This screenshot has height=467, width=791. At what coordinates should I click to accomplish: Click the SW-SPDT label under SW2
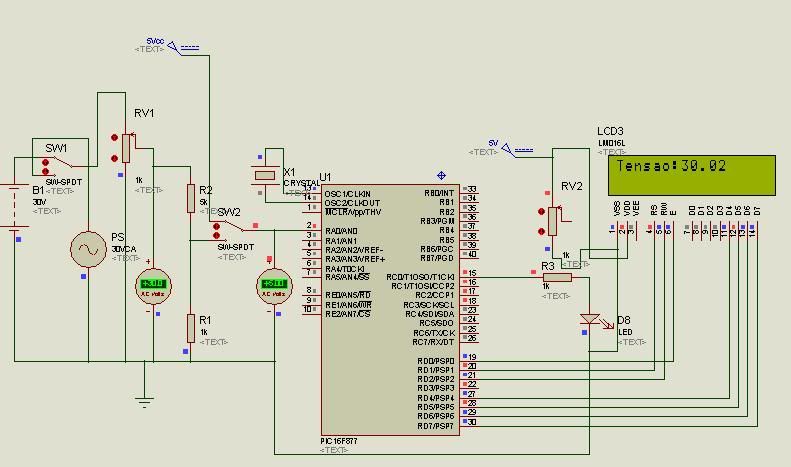[x=236, y=247]
